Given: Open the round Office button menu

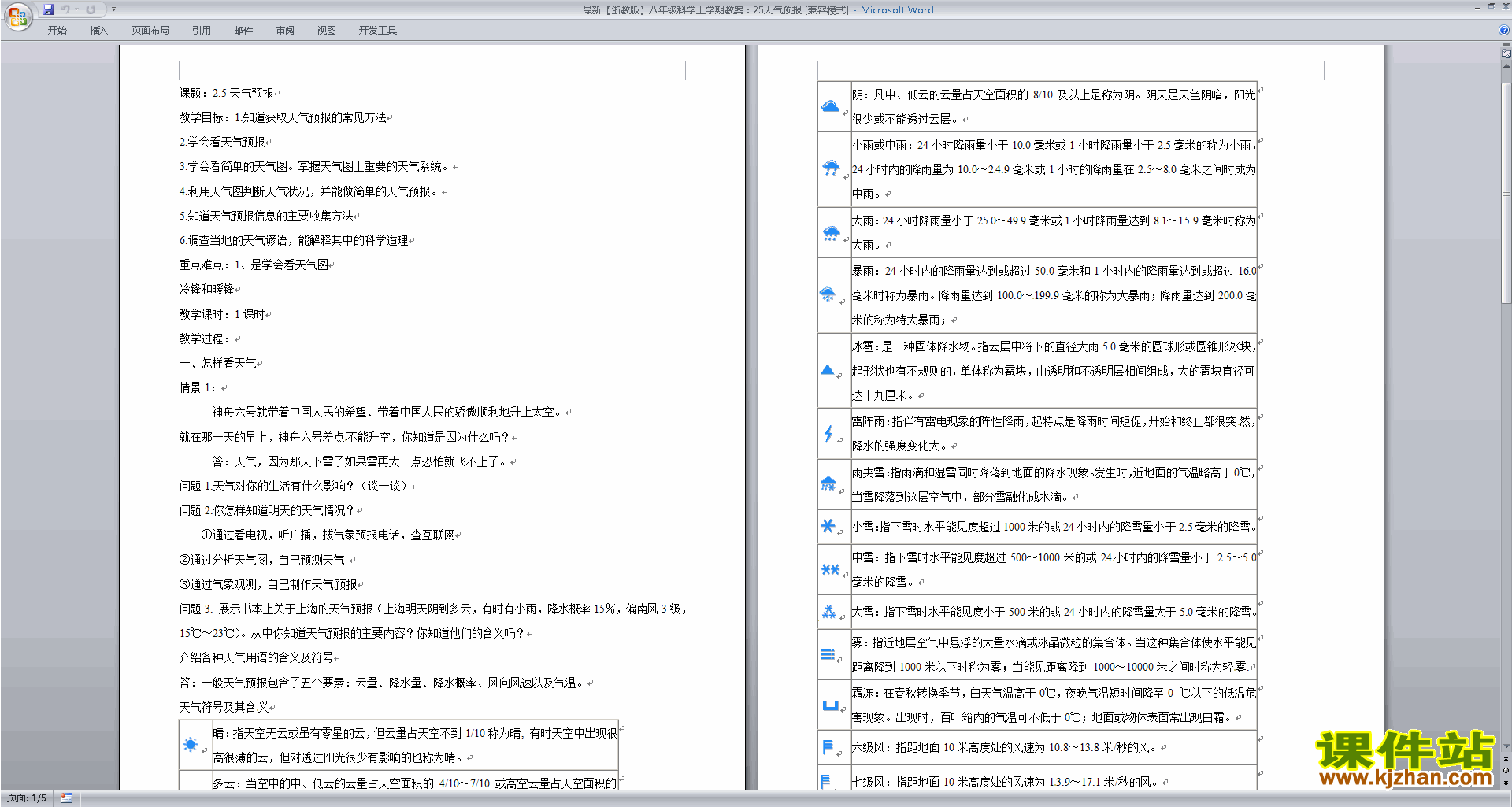Looking at the screenshot, I should [x=17, y=16].
